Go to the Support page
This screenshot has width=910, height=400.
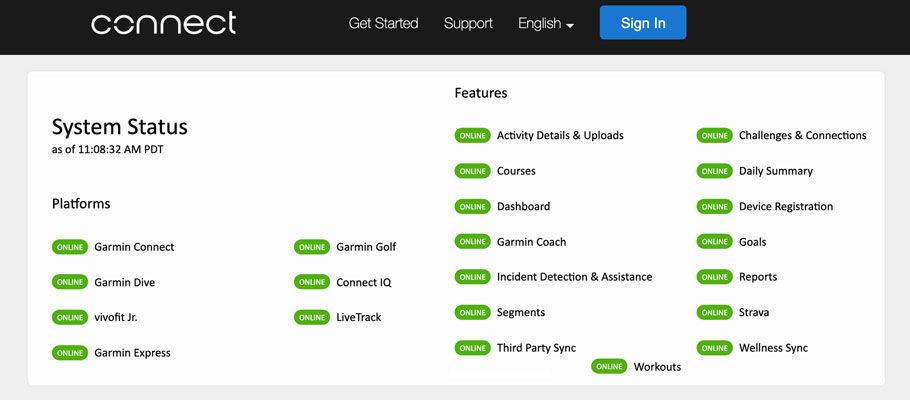468,23
